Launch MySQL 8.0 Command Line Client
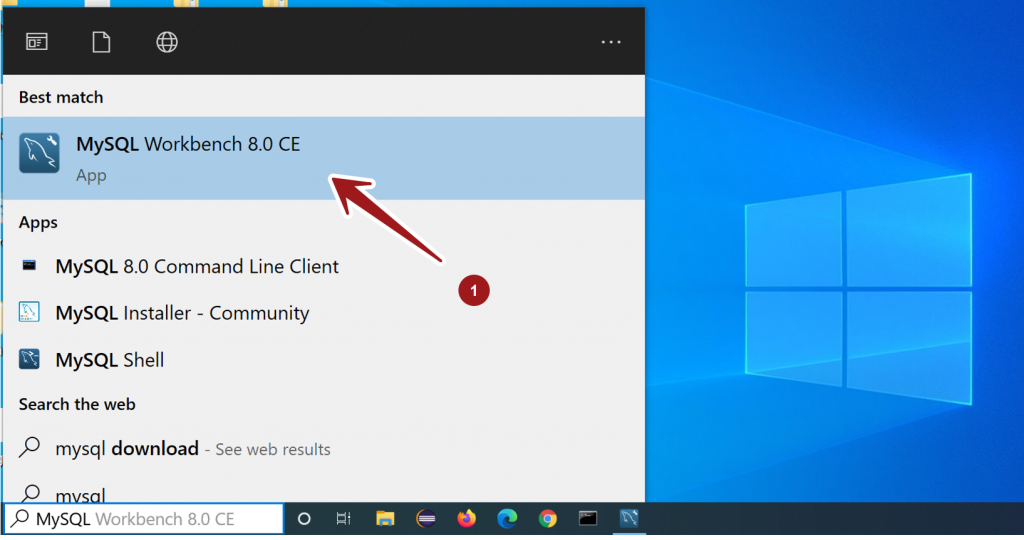The image size is (1024, 540). 197,267
